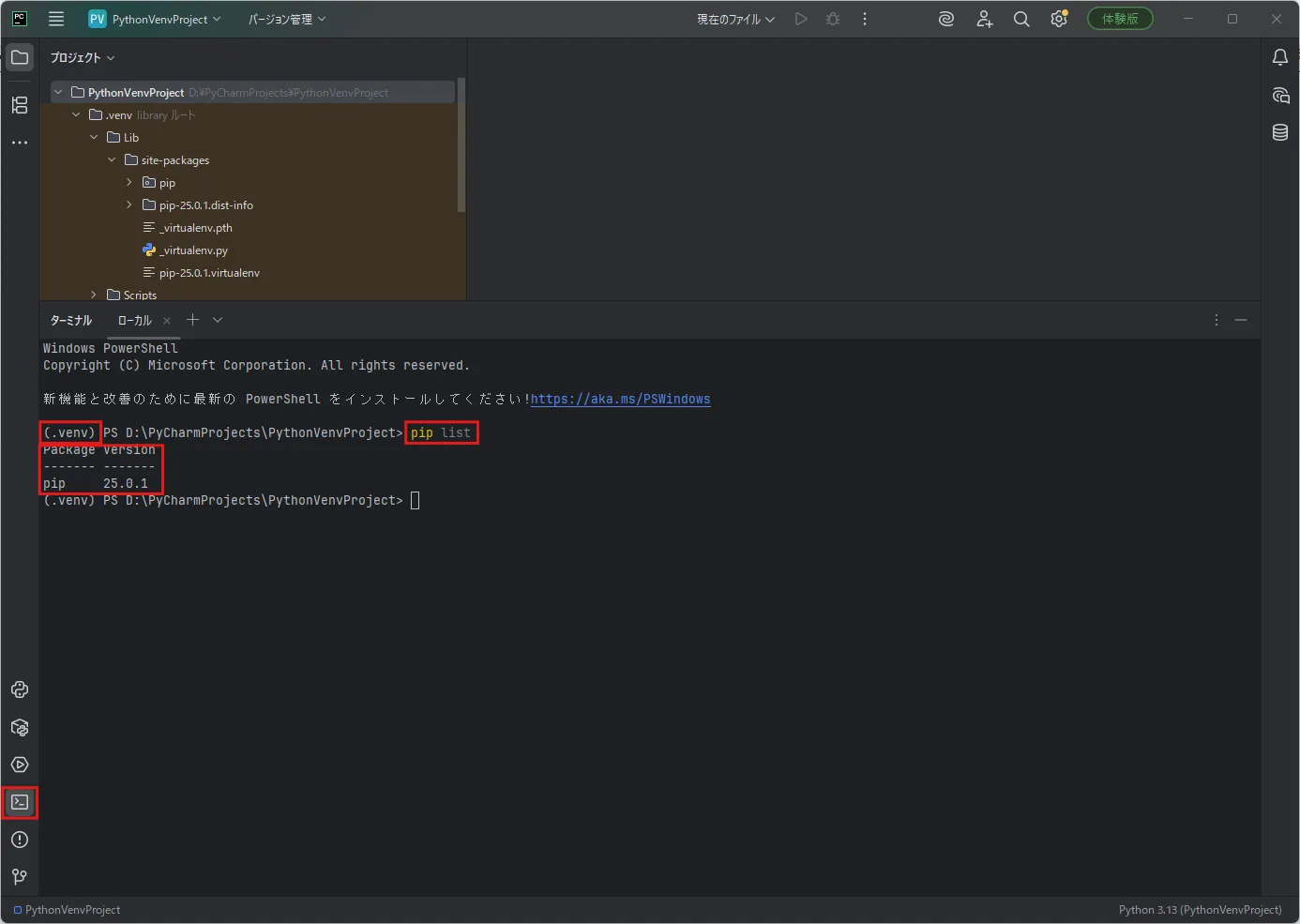Open プロジェクト view selector dropdown
The width and height of the screenshot is (1300, 924).
tap(83, 58)
